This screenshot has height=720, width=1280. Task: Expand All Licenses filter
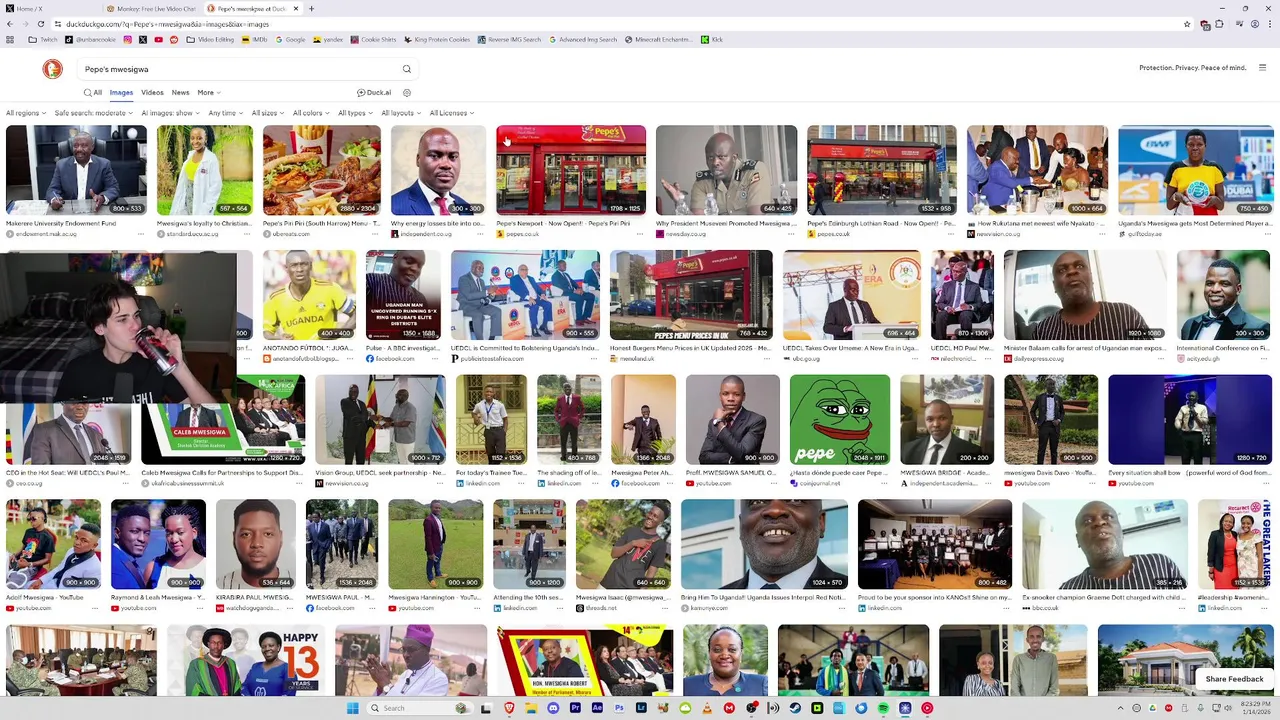(x=452, y=113)
